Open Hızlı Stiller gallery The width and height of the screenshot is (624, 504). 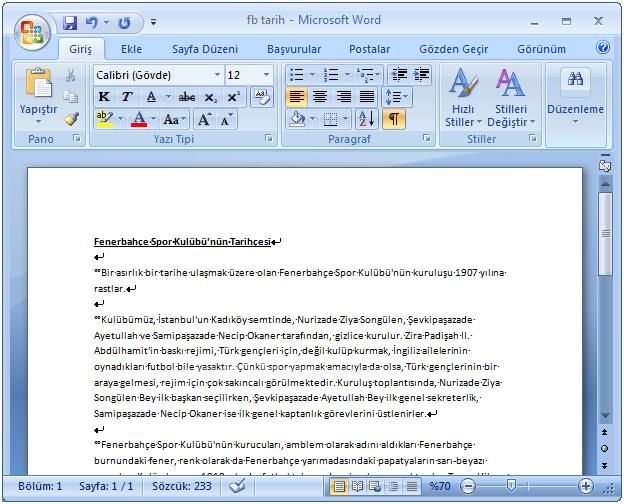tap(463, 98)
